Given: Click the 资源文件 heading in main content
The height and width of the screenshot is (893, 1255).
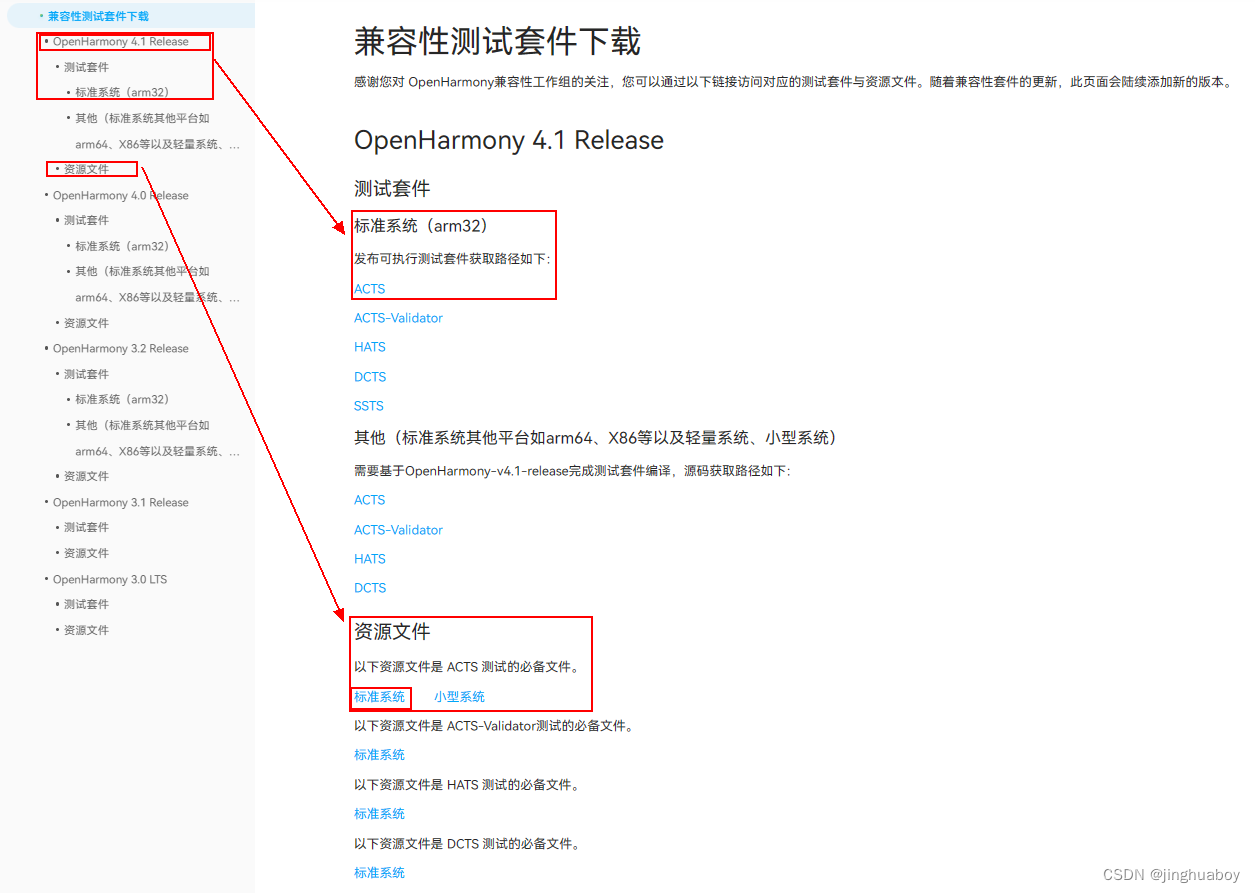Looking at the screenshot, I should pos(392,632).
